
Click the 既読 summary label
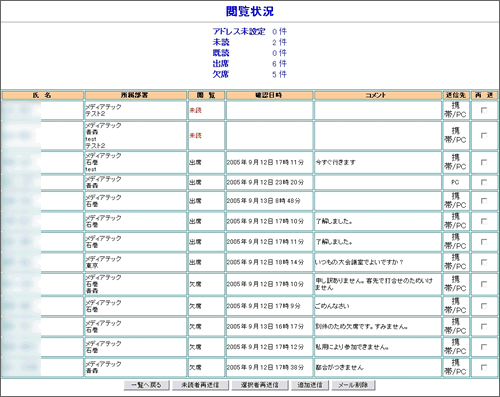tap(221, 53)
